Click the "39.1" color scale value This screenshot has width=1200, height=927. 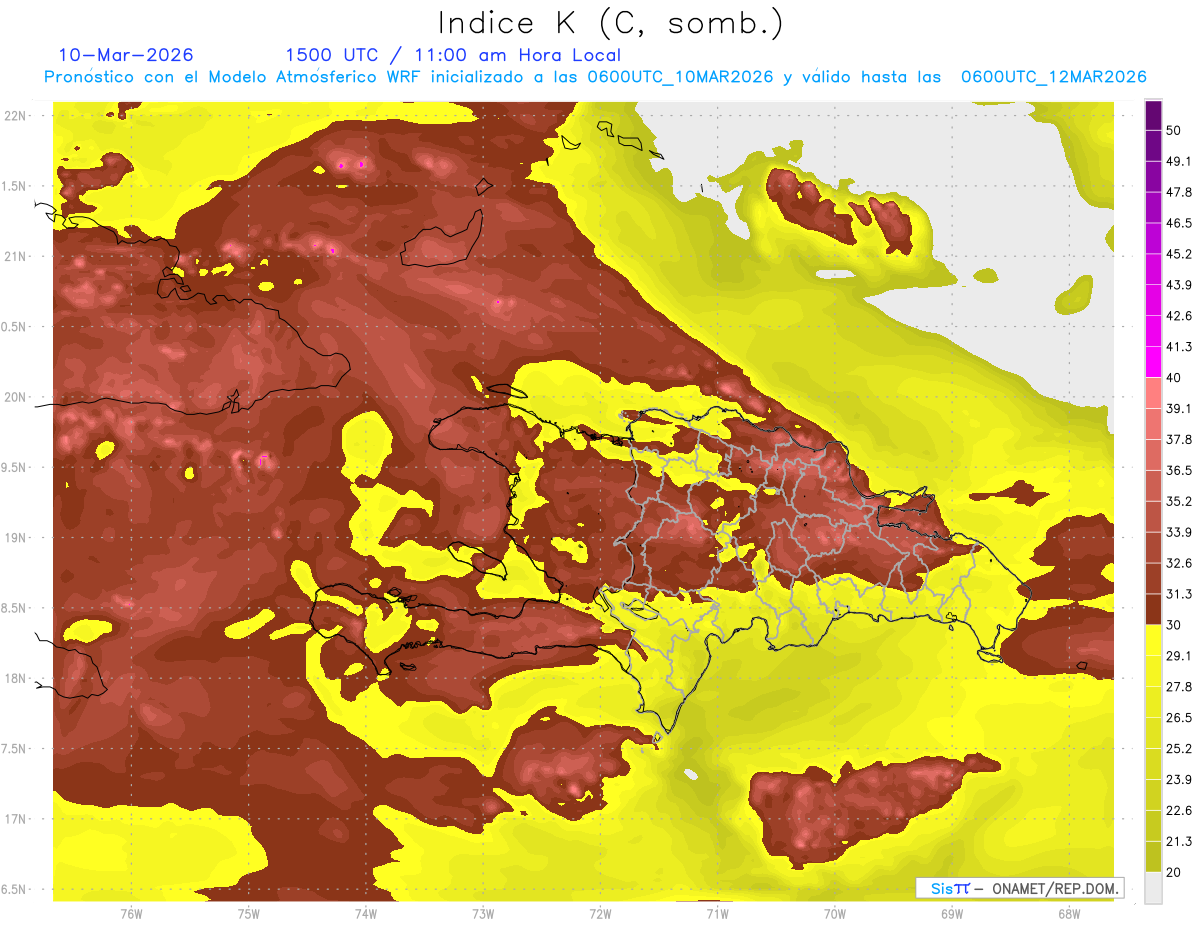click(x=1179, y=408)
